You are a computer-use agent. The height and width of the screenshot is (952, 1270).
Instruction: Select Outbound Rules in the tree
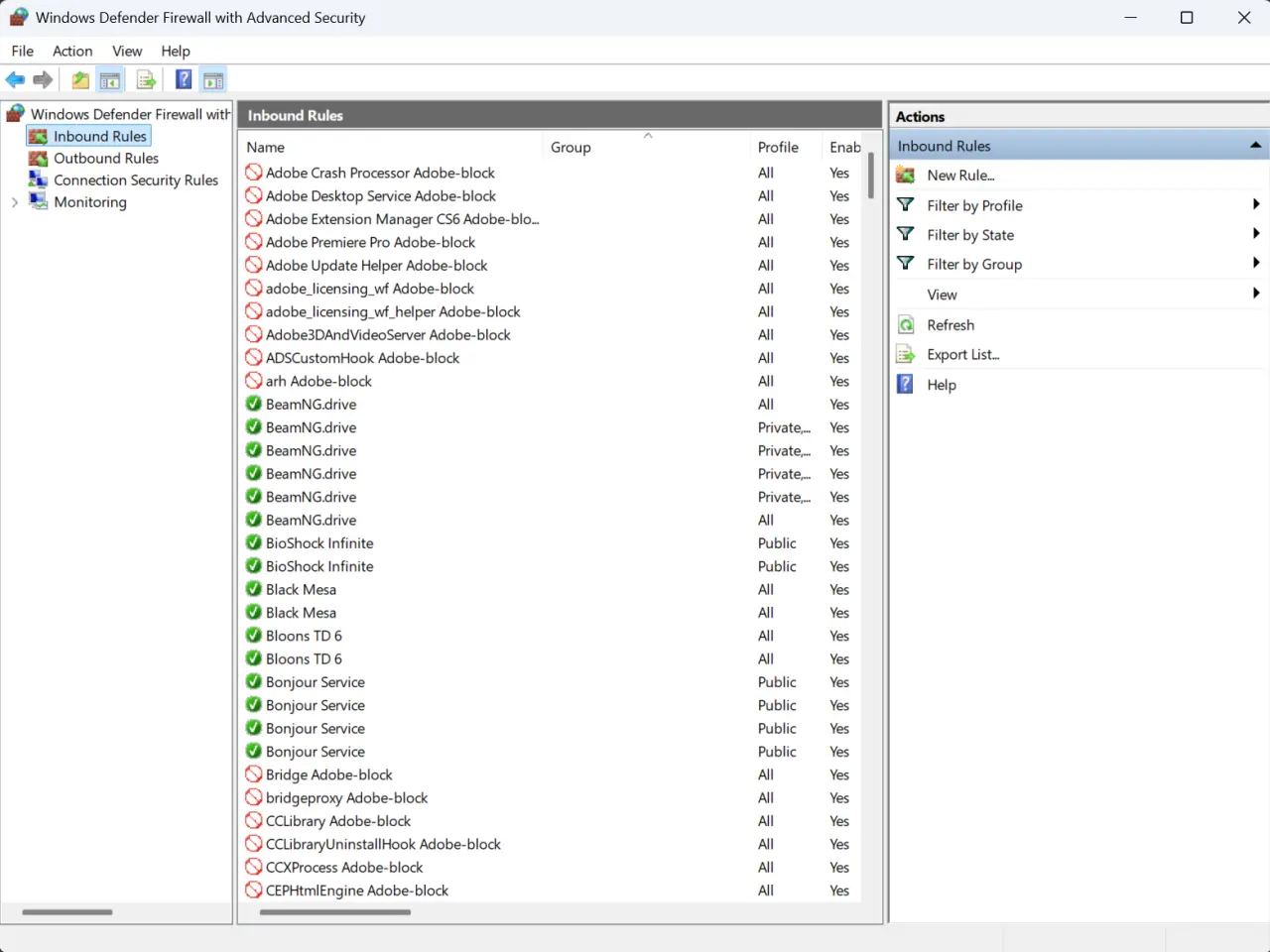(x=106, y=159)
